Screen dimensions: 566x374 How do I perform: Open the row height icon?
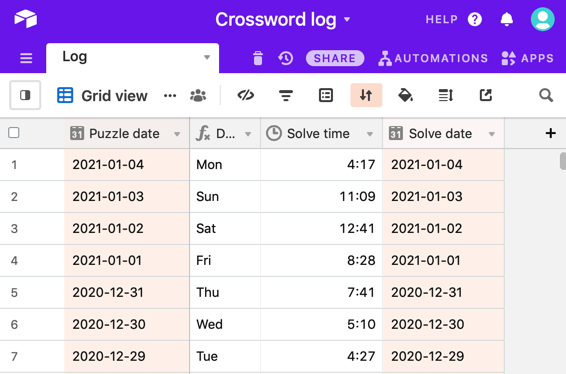coord(445,95)
